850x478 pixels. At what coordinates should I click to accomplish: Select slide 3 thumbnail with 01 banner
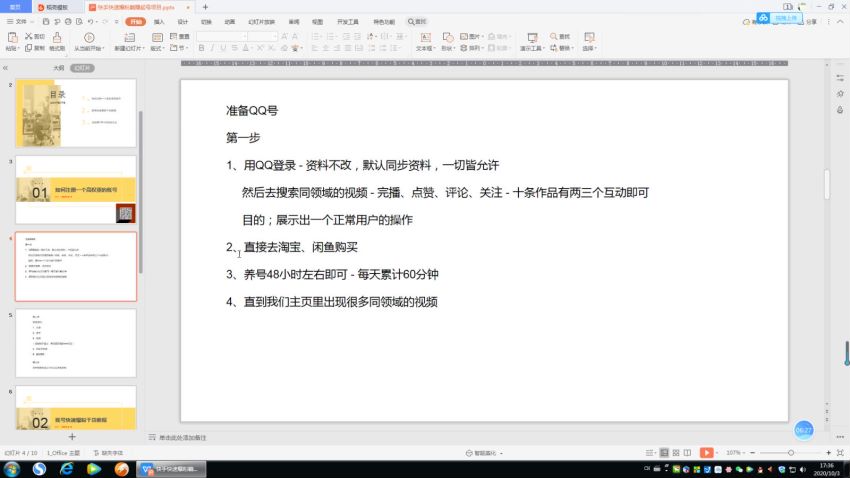(x=76, y=190)
